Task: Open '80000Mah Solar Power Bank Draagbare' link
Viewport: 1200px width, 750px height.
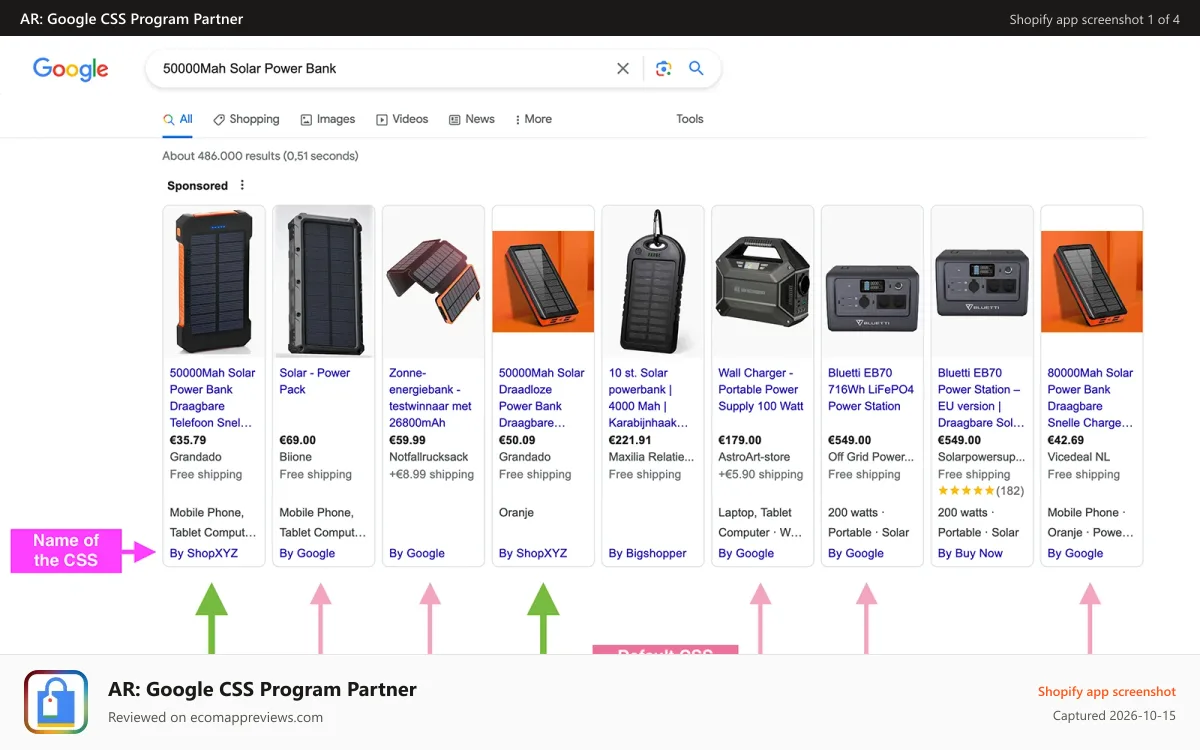Action: pyautogui.click(x=1091, y=398)
